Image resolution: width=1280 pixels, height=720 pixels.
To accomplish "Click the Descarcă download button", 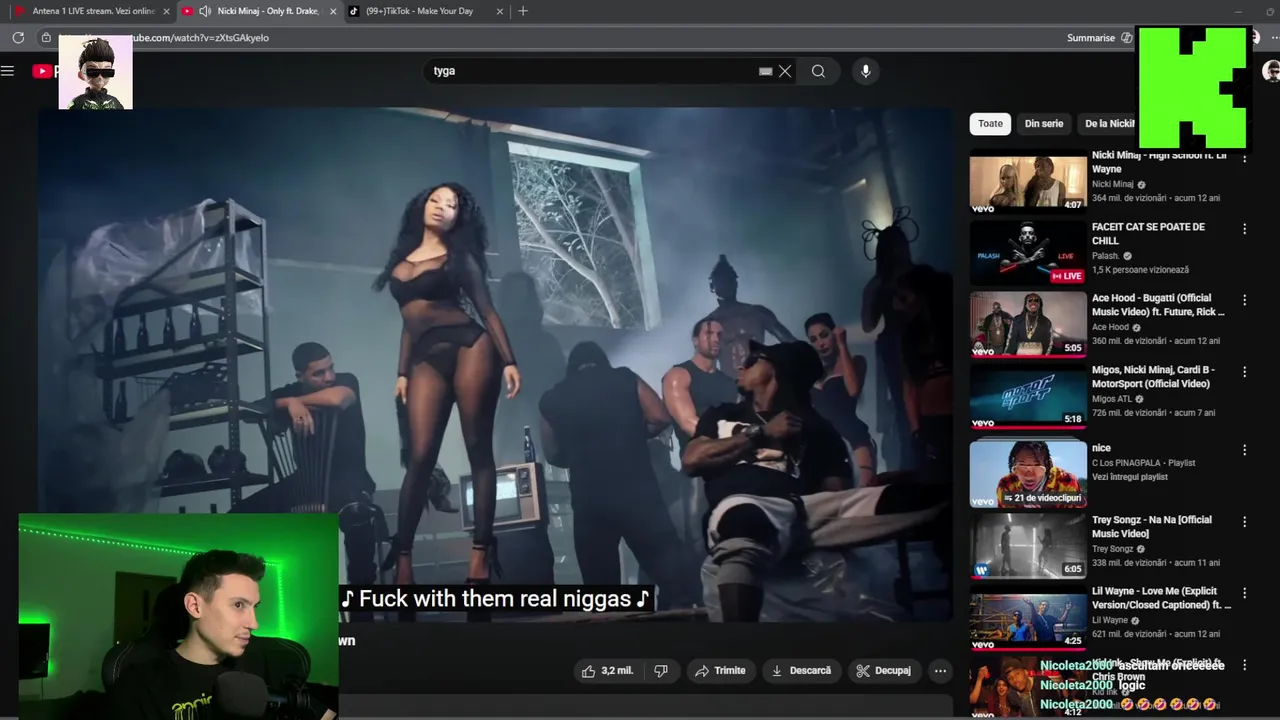I will pyautogui.click(x=801, y=671).
